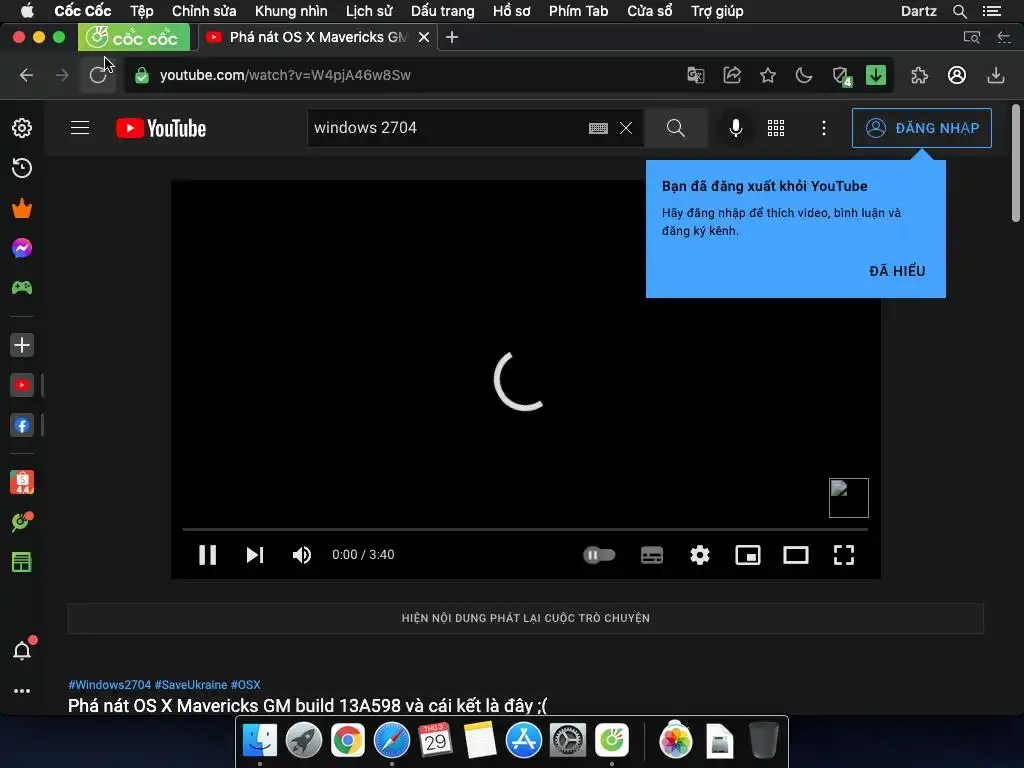Click the page vertical scrollbar
This screenshot has height=768, width=1024.
coord(1016,163)
